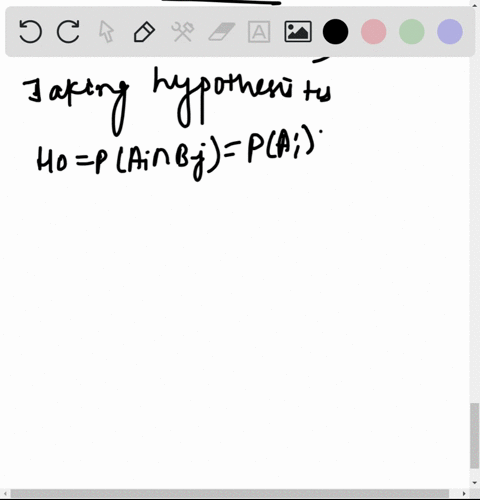Screen dimensions: 480x500
Task: Insert an image with picture tool
Action: [298, 32]
